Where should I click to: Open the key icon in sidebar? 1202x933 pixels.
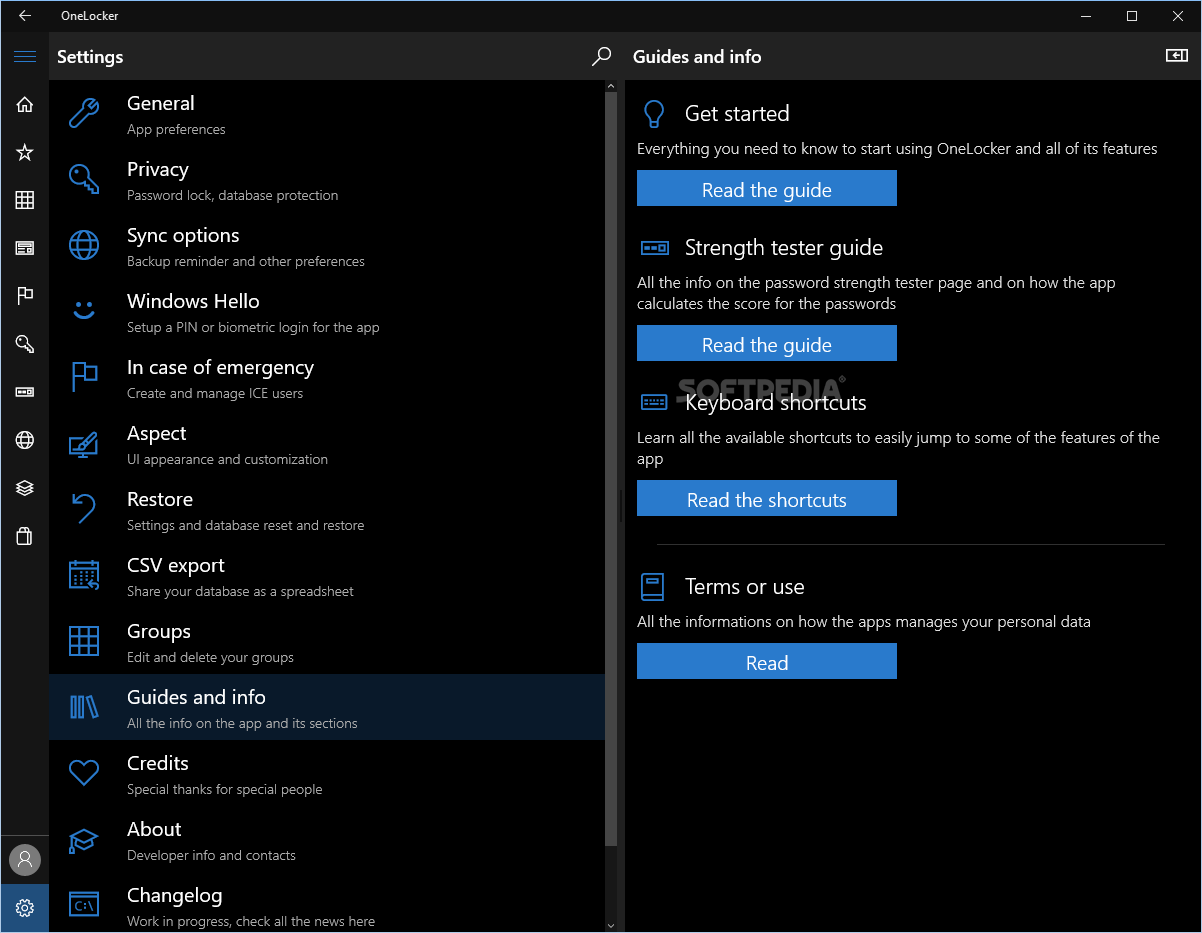[25, 344]
